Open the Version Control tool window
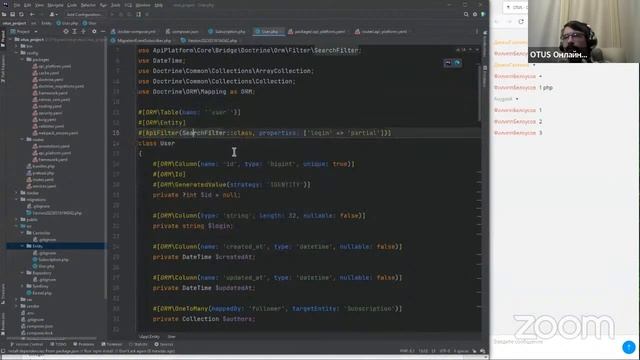Image resolution: width=640 pixels, height=360 pixels. point(27,344)
